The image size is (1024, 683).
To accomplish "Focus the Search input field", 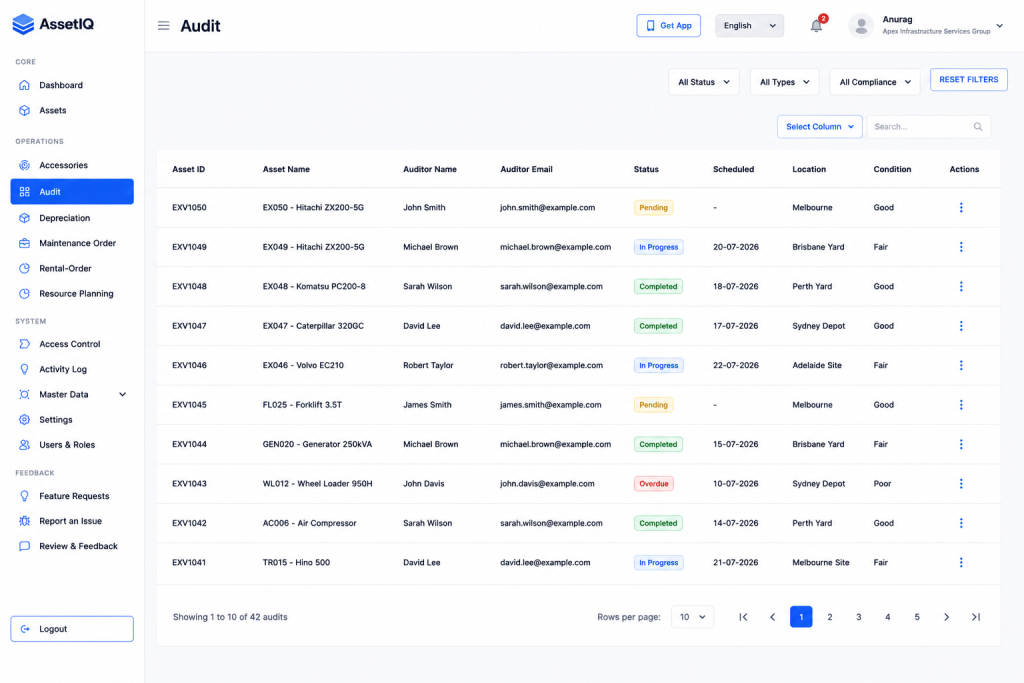I will [928, 127].
